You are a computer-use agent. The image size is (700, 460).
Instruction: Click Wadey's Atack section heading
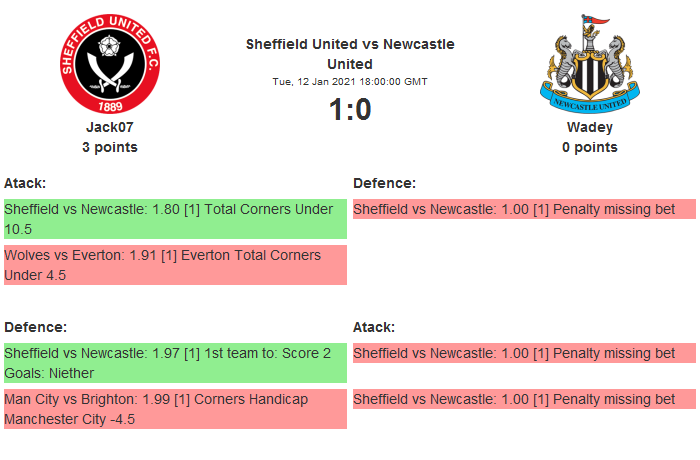(374, 327)
